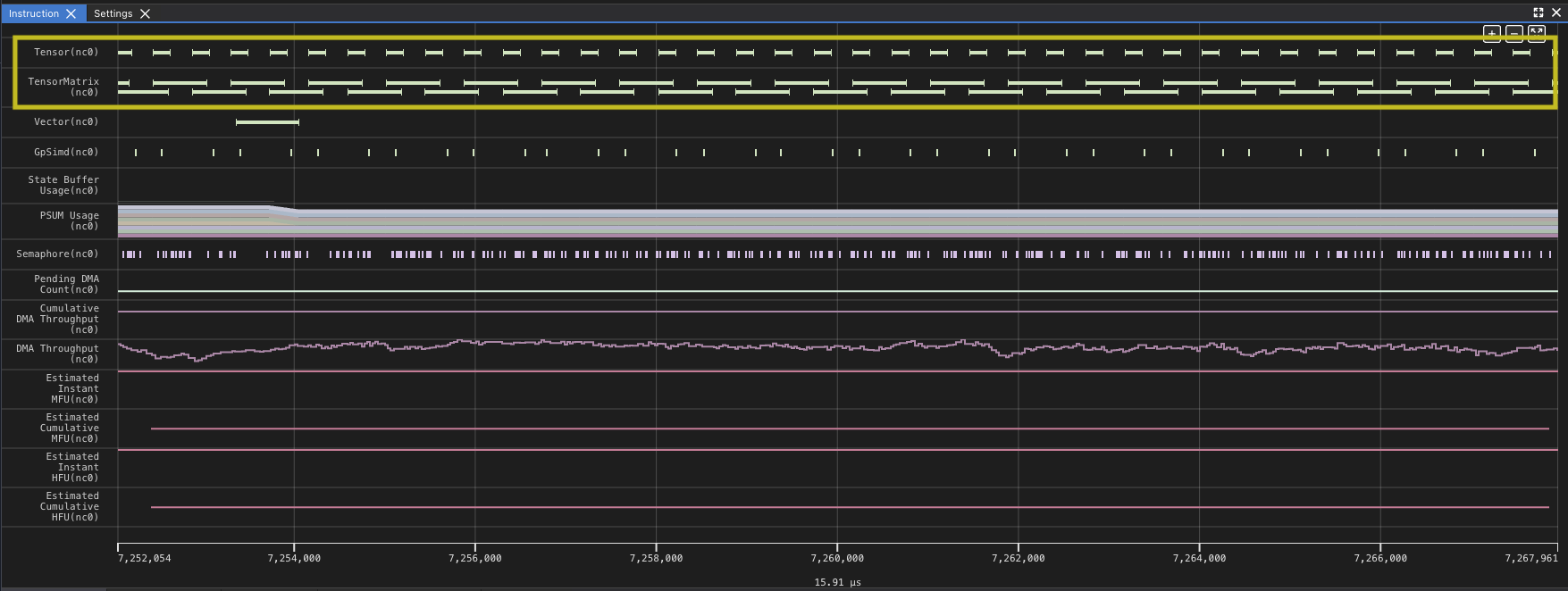Maximize the panel with the fullscreen icon
Image resolution: width=1568 pixels, height=591 pixels.
[1538, 12]
